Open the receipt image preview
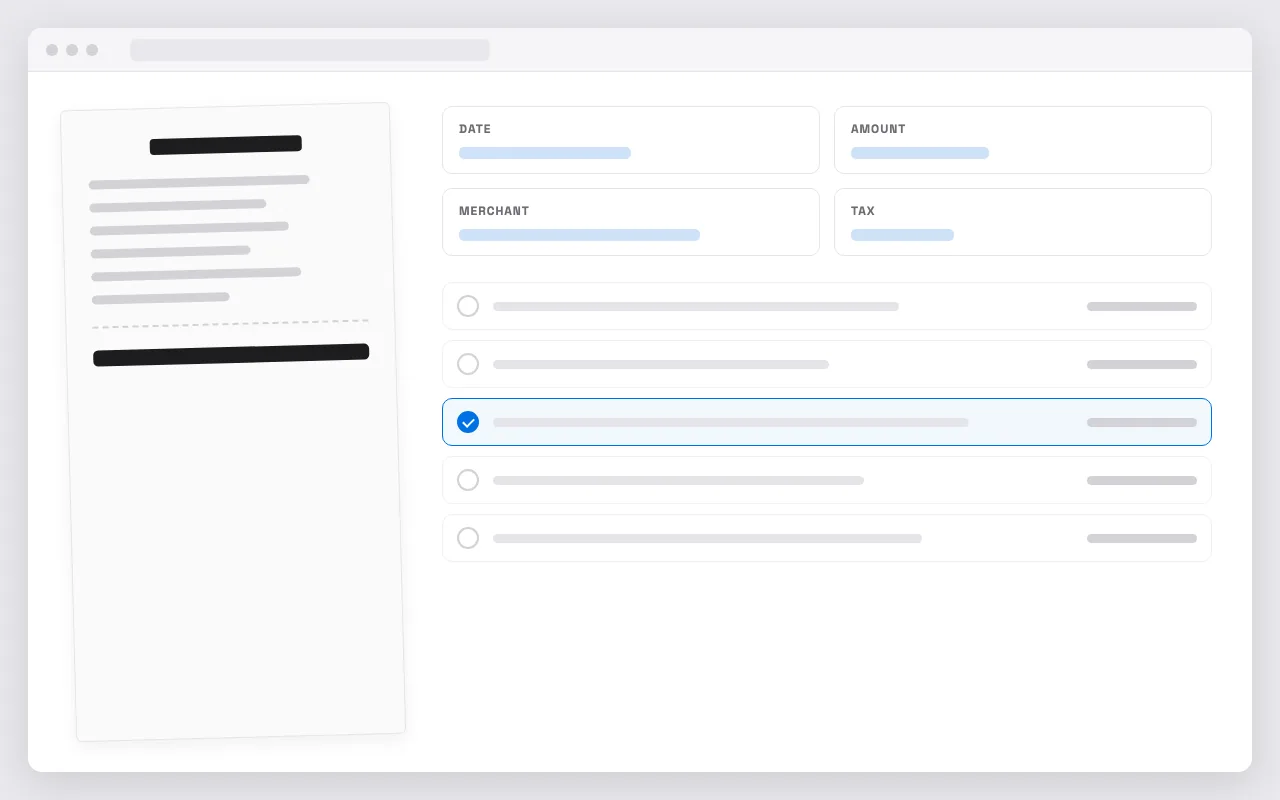 tap(233, 422)
